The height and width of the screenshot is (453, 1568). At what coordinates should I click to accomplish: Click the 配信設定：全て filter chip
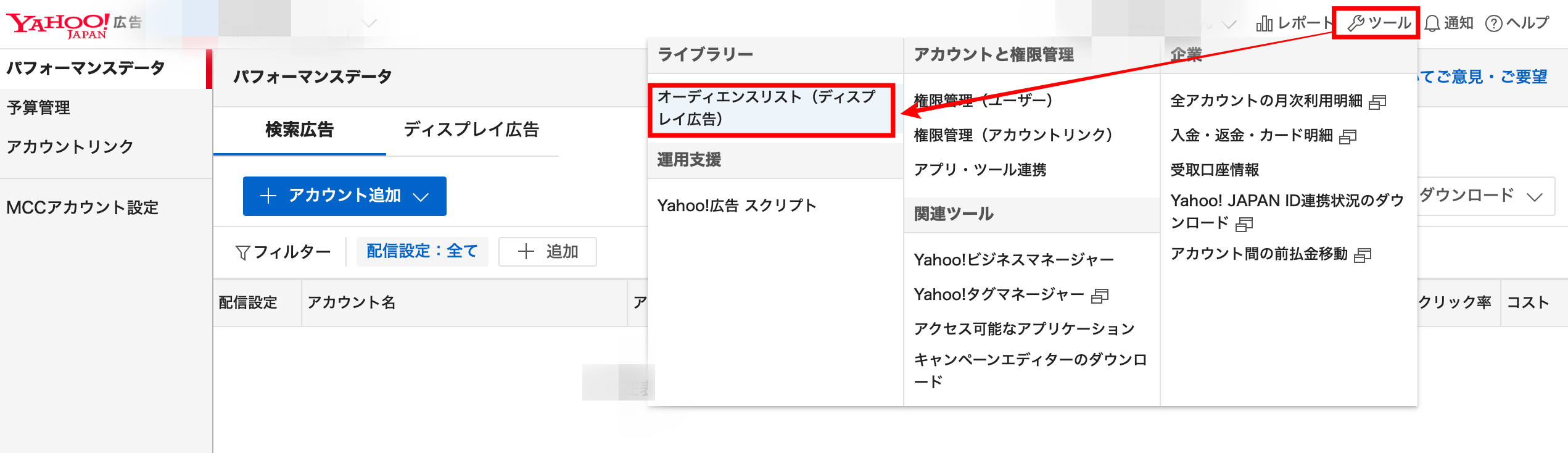click(x=422, y=252)
